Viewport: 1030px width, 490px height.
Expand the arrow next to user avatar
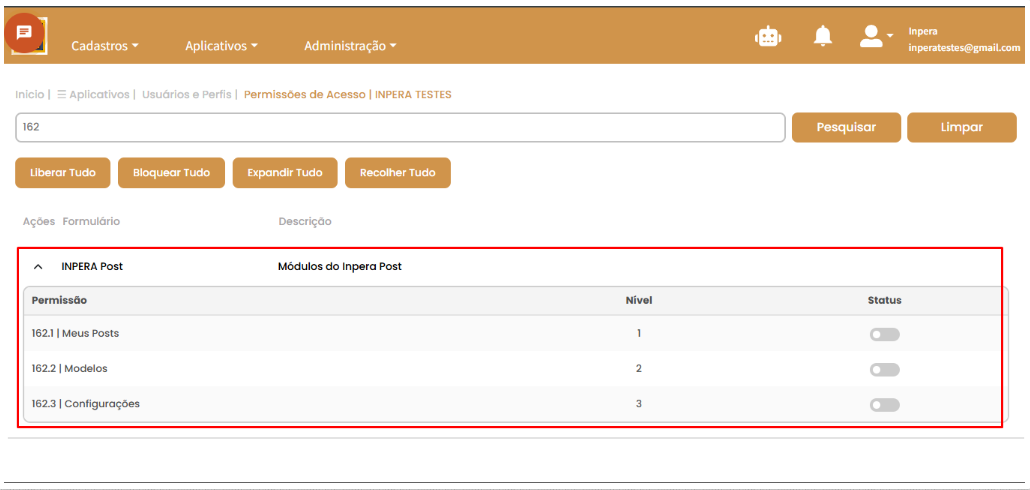890,35
